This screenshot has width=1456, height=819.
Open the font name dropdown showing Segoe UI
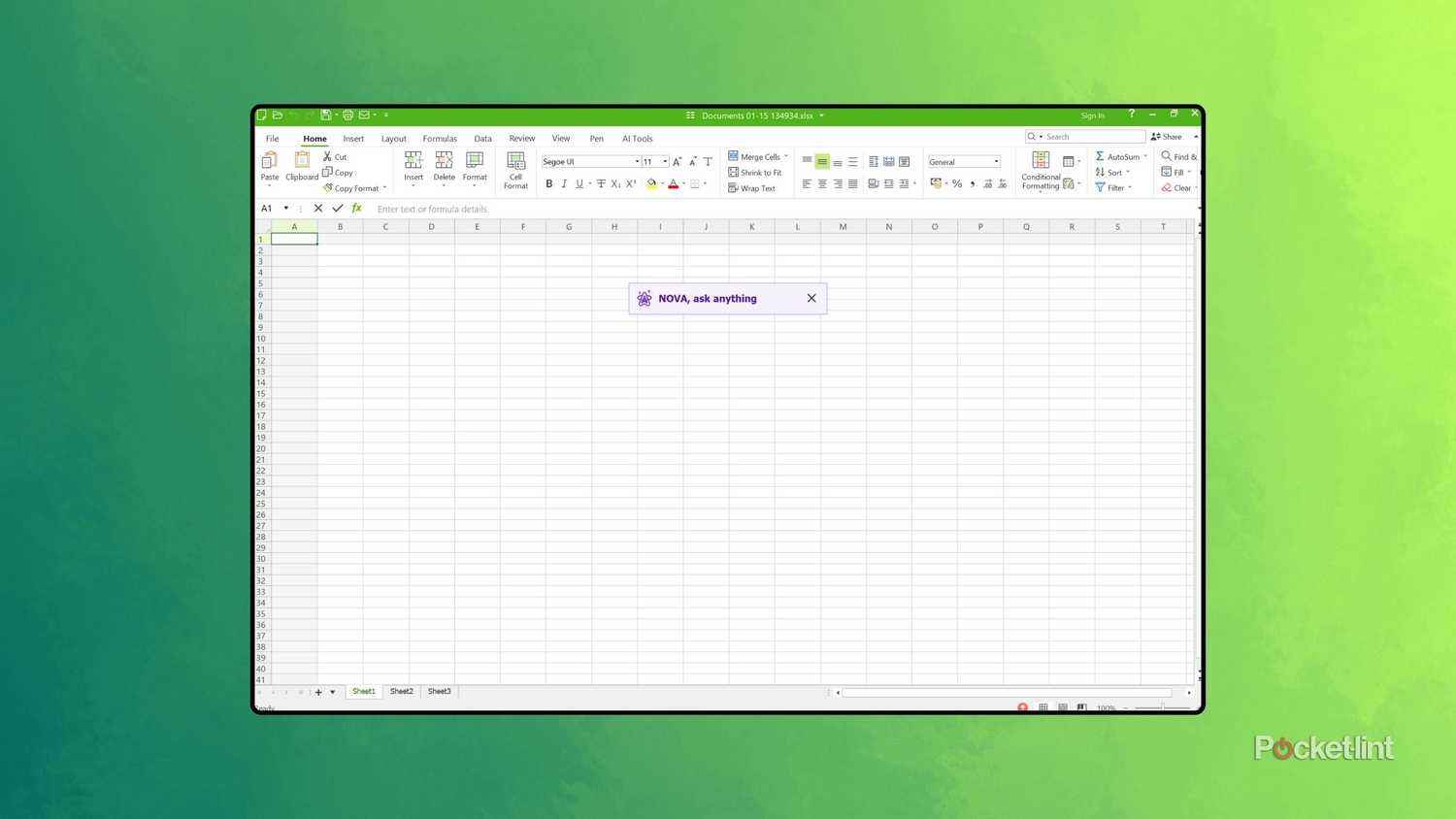[x=636, y=162]
